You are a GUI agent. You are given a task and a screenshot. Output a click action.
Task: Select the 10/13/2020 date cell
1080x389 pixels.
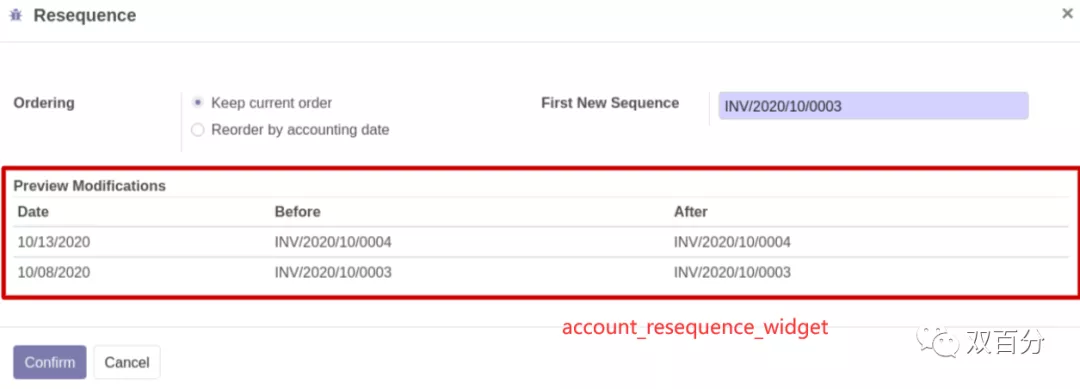pyautogui.click(x=54, y=242)
